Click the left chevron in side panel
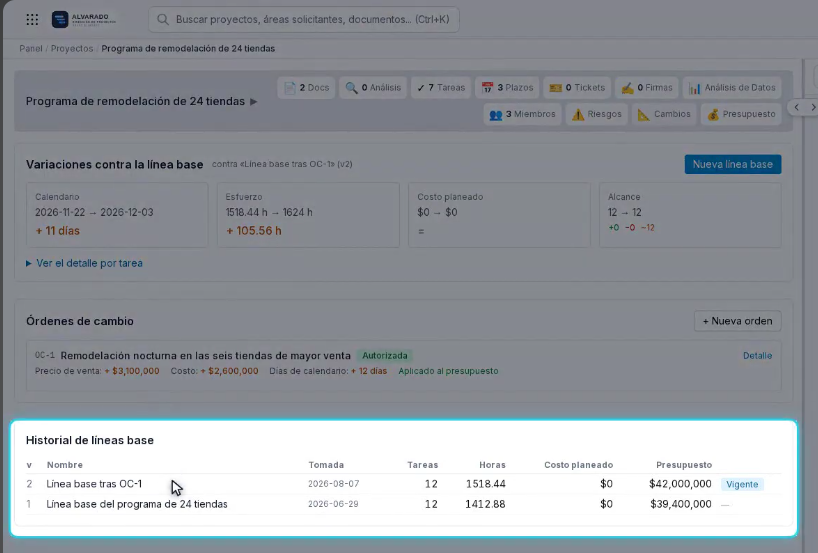This screenshot has width=818, height=553. point(797,107)
